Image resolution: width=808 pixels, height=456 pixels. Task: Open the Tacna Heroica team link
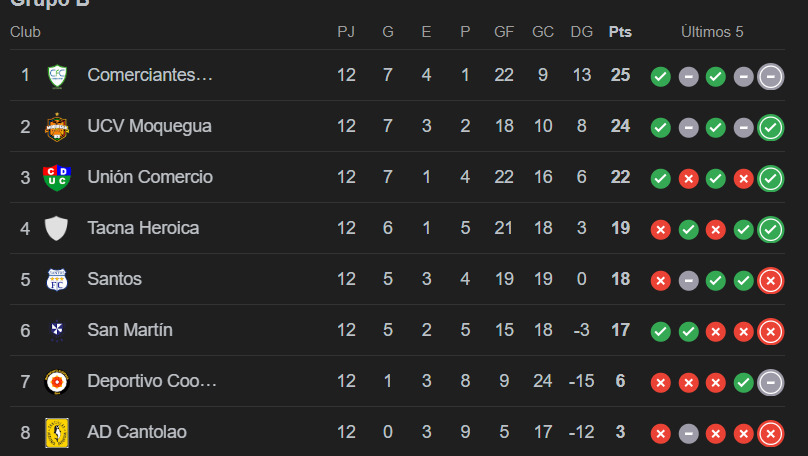(143, 228)
